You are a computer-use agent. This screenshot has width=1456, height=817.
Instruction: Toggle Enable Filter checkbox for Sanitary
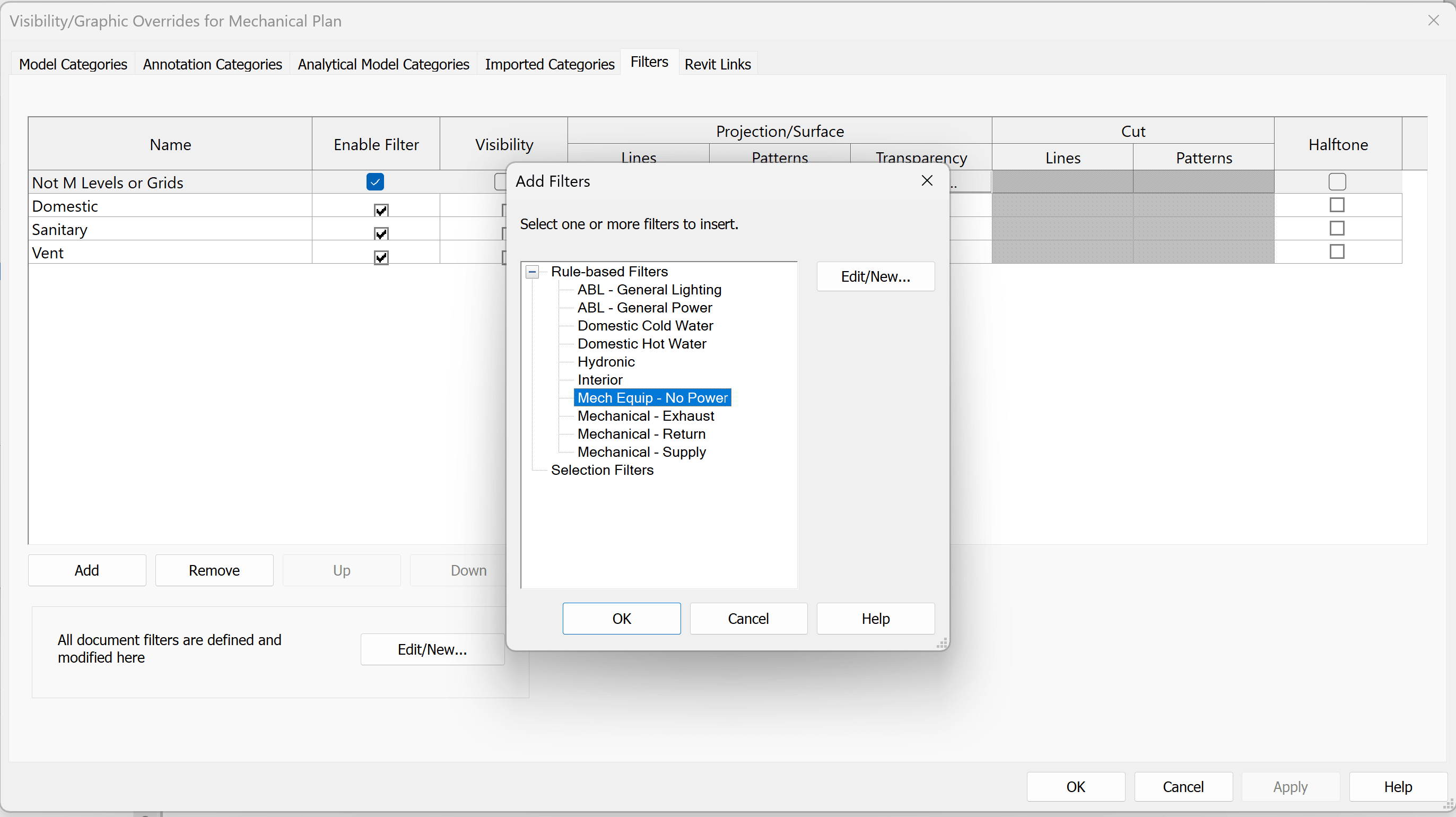(x=381, y=233)
